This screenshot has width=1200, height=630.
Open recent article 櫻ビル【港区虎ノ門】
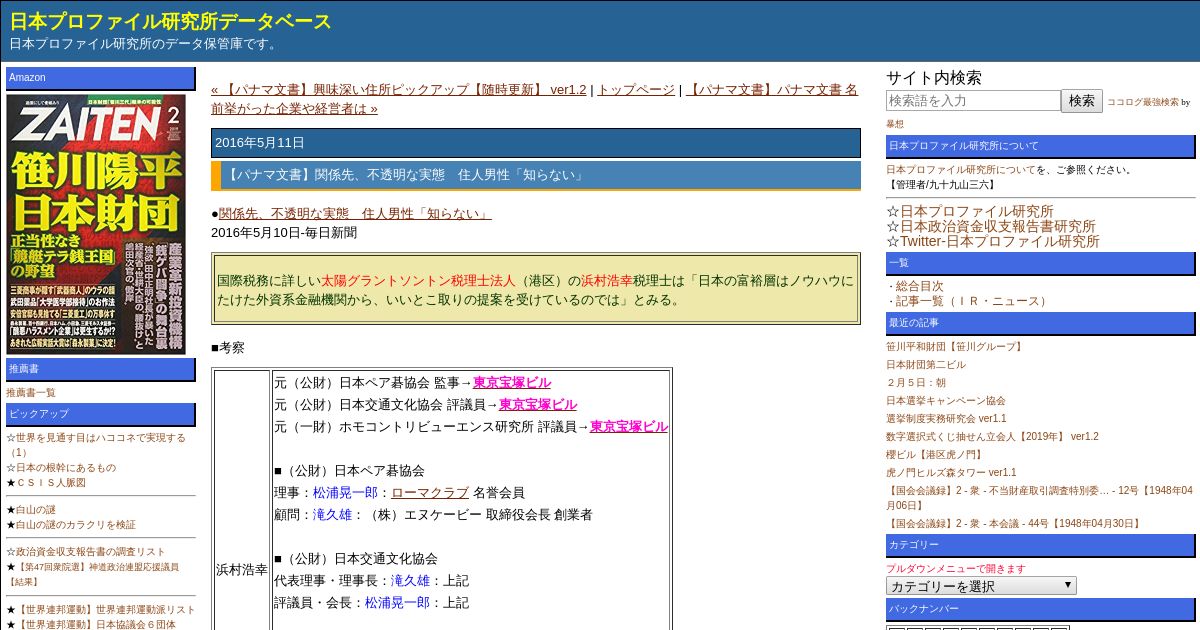(936, 454)
